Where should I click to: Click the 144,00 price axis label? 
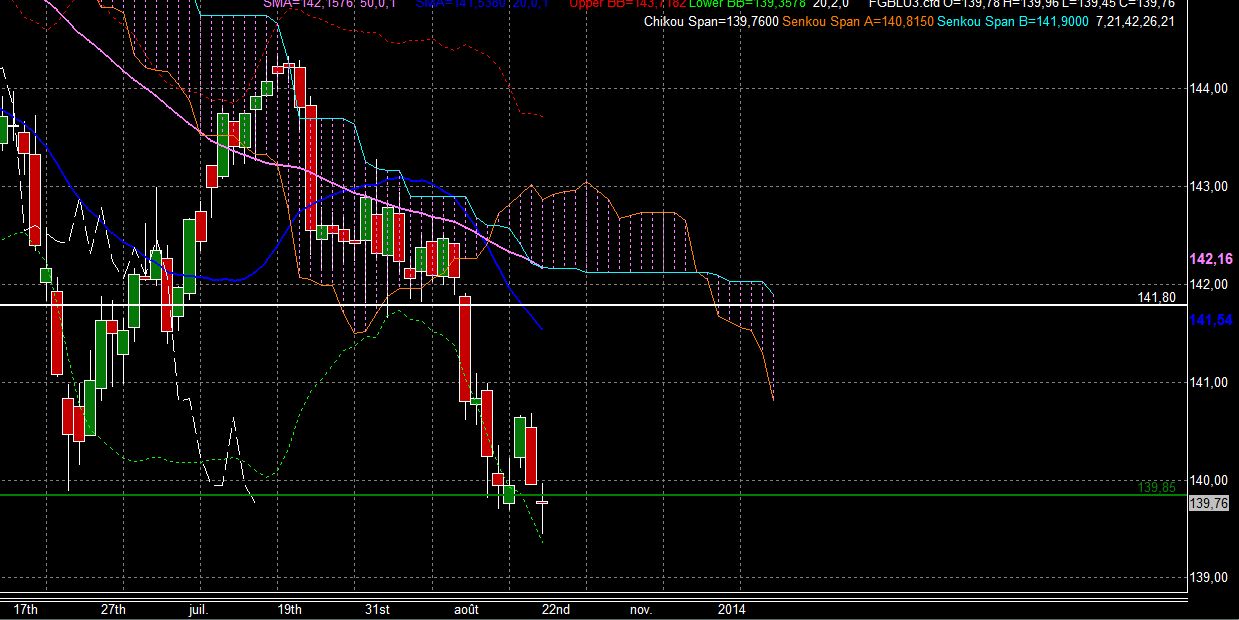[x=1209, y=89]
